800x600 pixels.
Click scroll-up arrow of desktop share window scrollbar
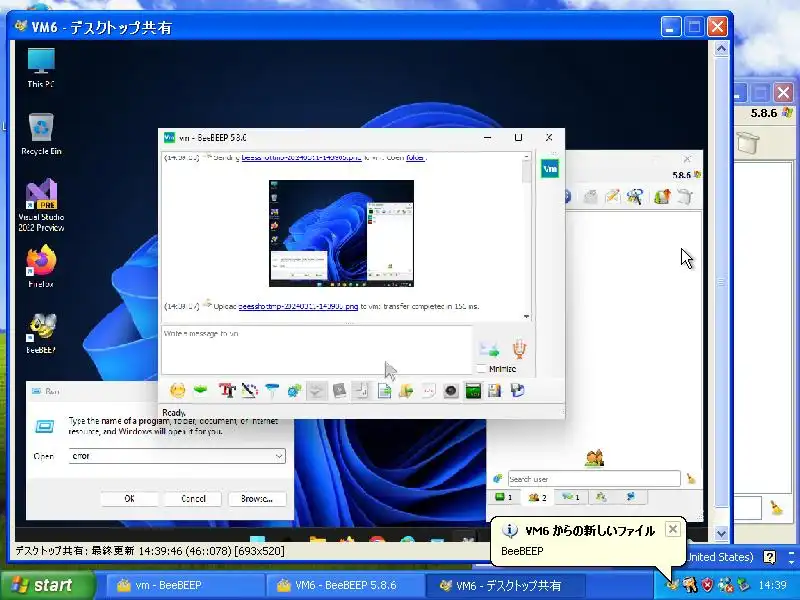(x=721, y=49)
